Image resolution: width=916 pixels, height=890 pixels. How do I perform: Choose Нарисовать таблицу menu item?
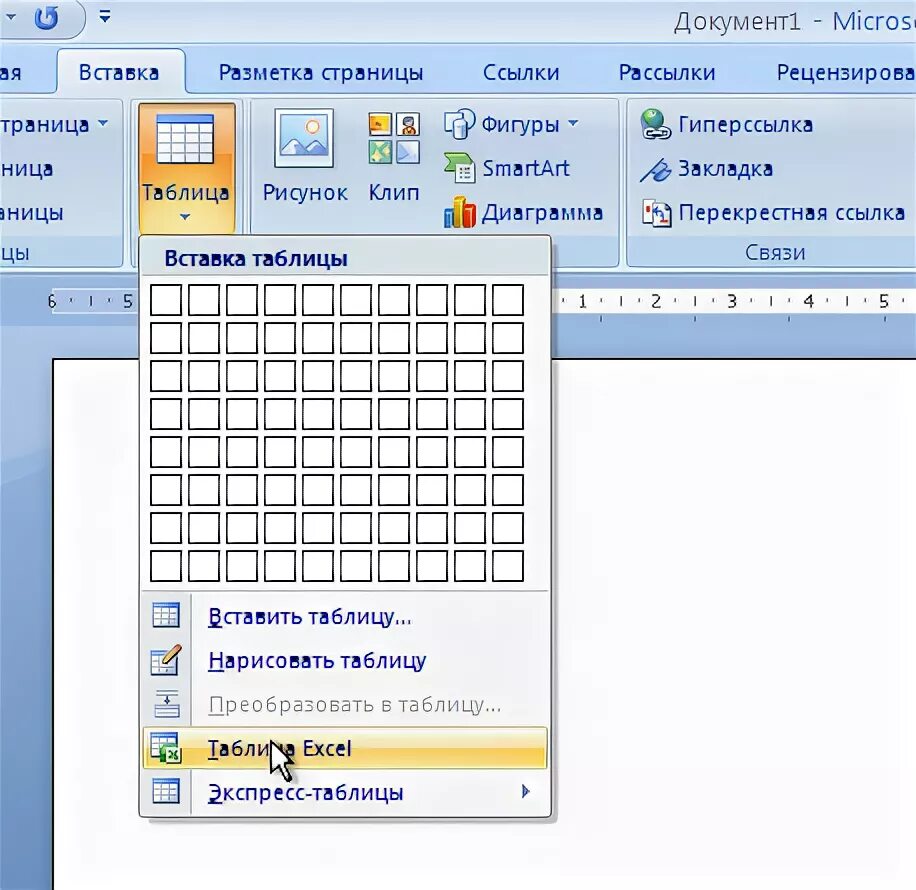pos(345,660)
